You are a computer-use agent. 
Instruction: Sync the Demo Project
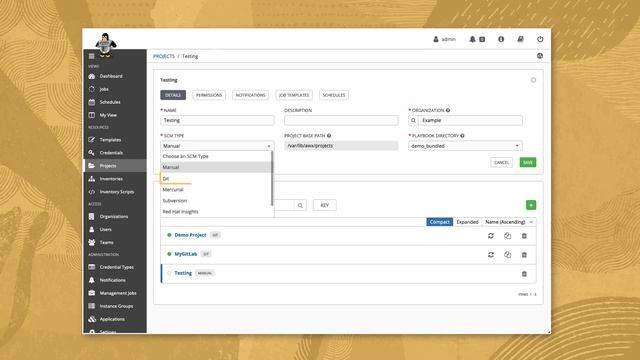click(491, 236)
